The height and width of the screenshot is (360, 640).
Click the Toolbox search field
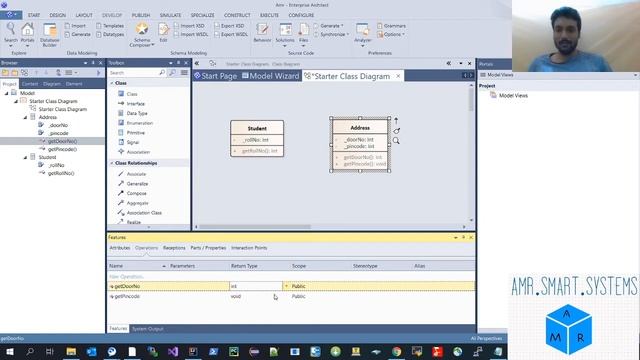pos(133,73)
